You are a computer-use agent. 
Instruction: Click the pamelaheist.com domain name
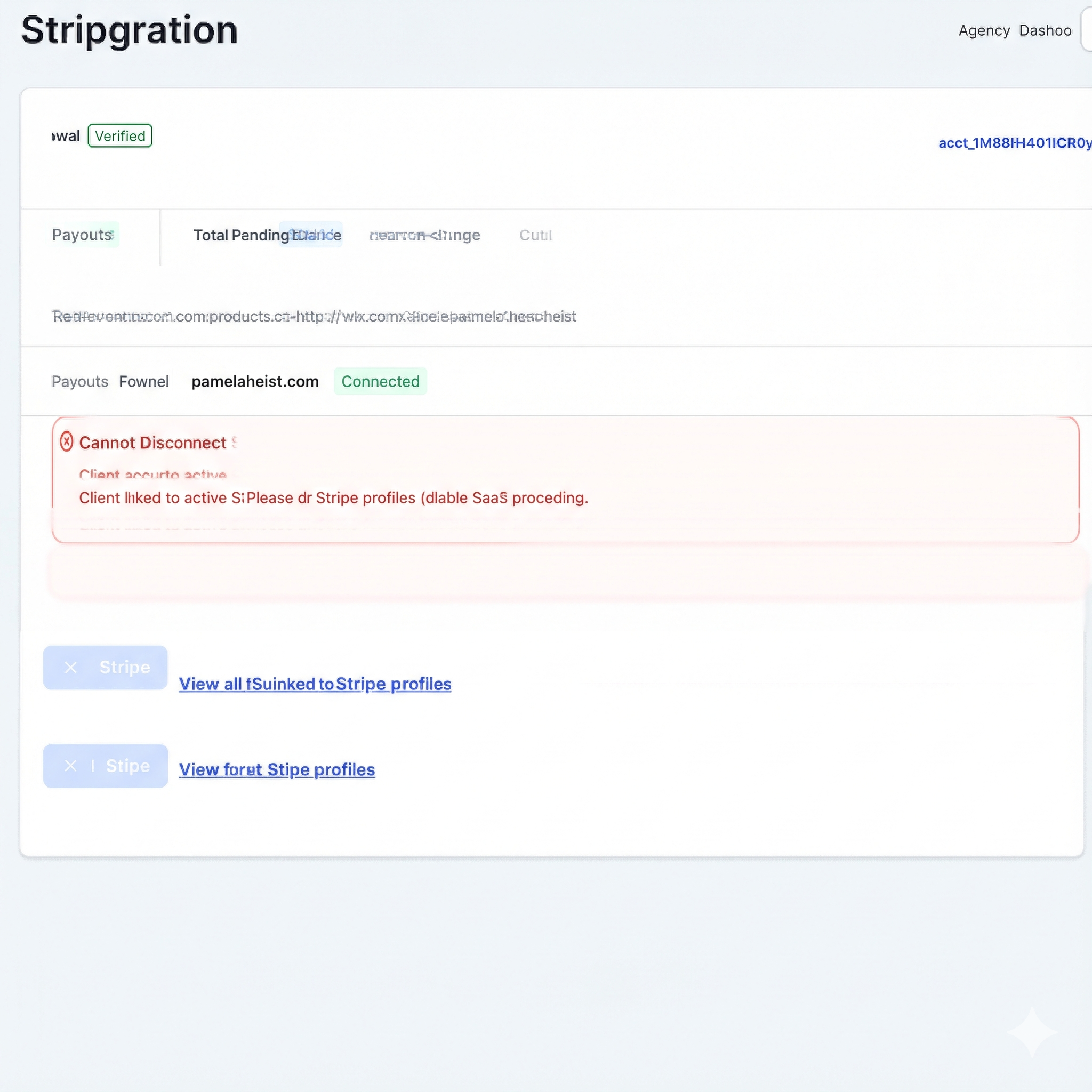255,382
